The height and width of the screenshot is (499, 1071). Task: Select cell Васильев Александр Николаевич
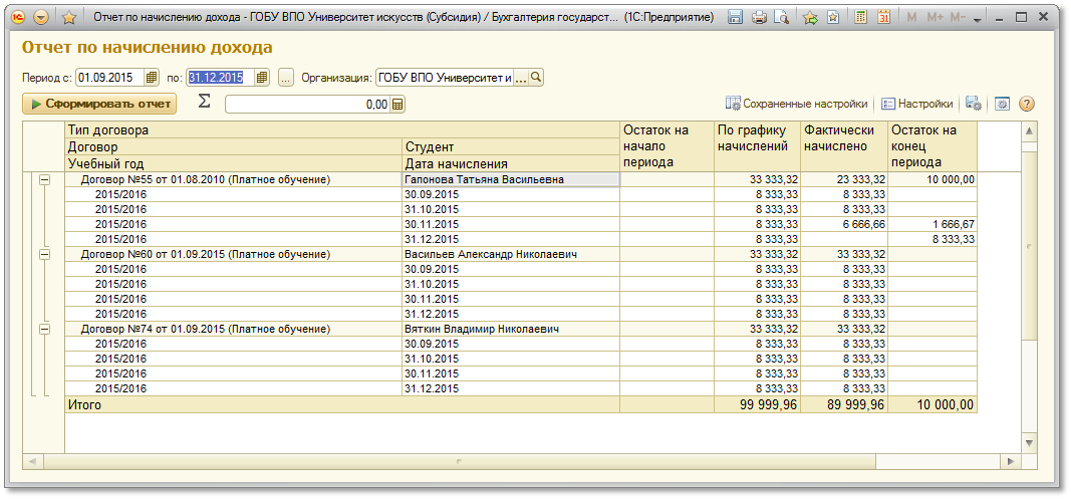click(x=511, y=254)
